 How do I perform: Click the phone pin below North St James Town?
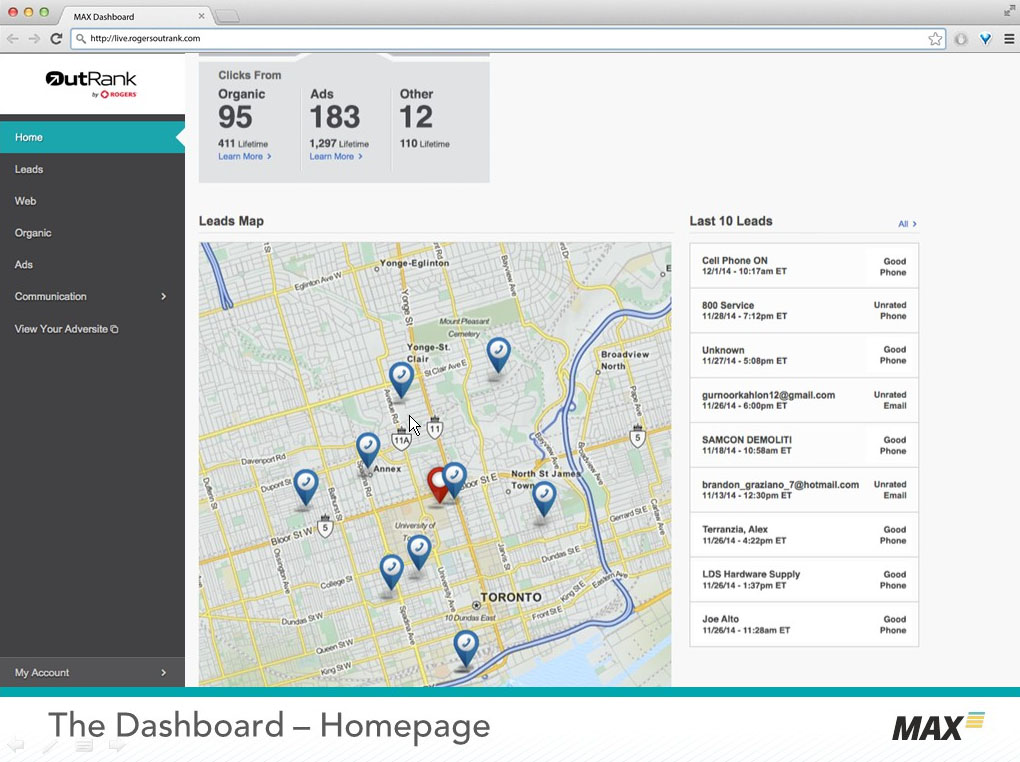(x=544, y=500)
